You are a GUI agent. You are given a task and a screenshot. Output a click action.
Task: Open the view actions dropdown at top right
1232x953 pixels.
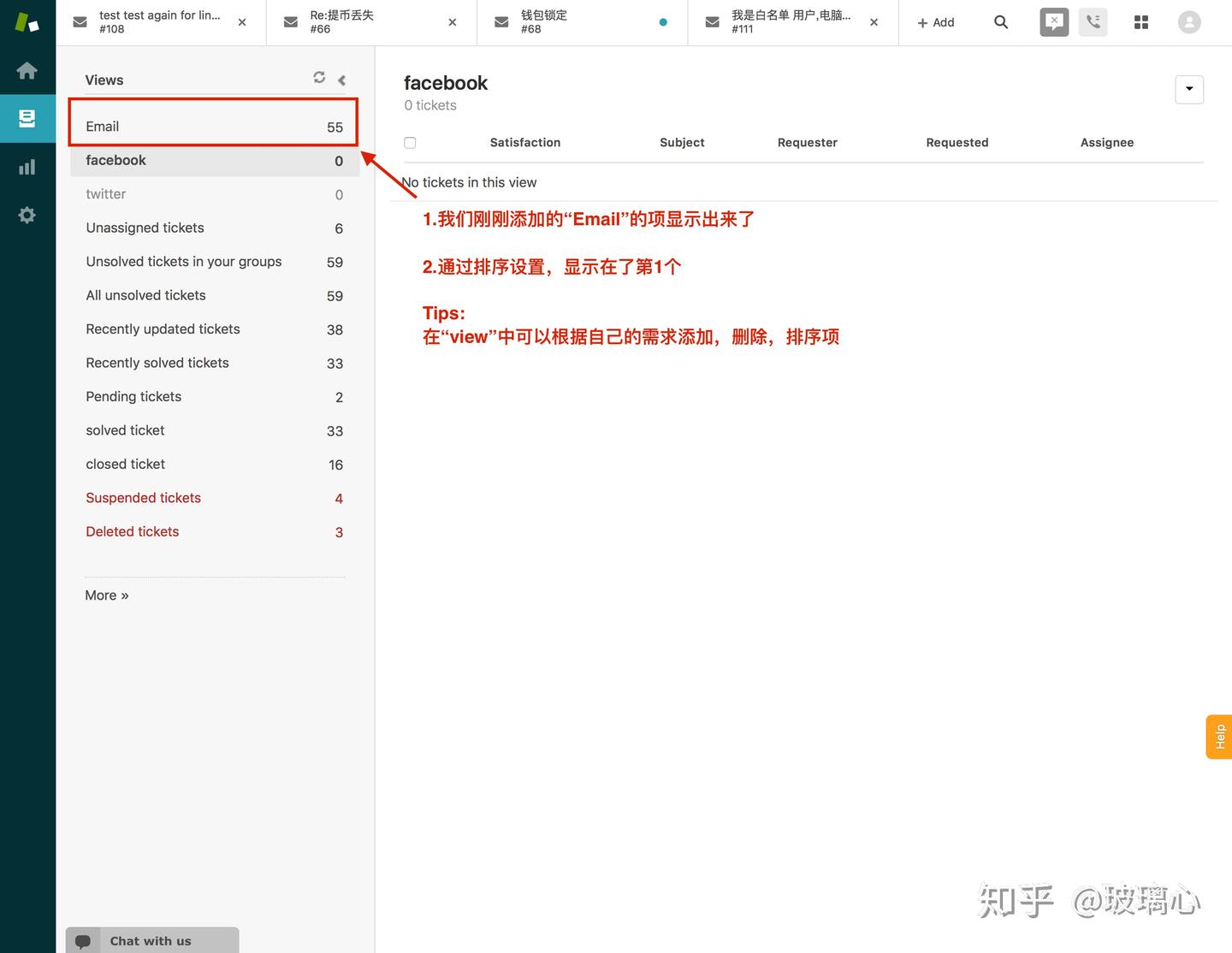[x=1189, y=89]
